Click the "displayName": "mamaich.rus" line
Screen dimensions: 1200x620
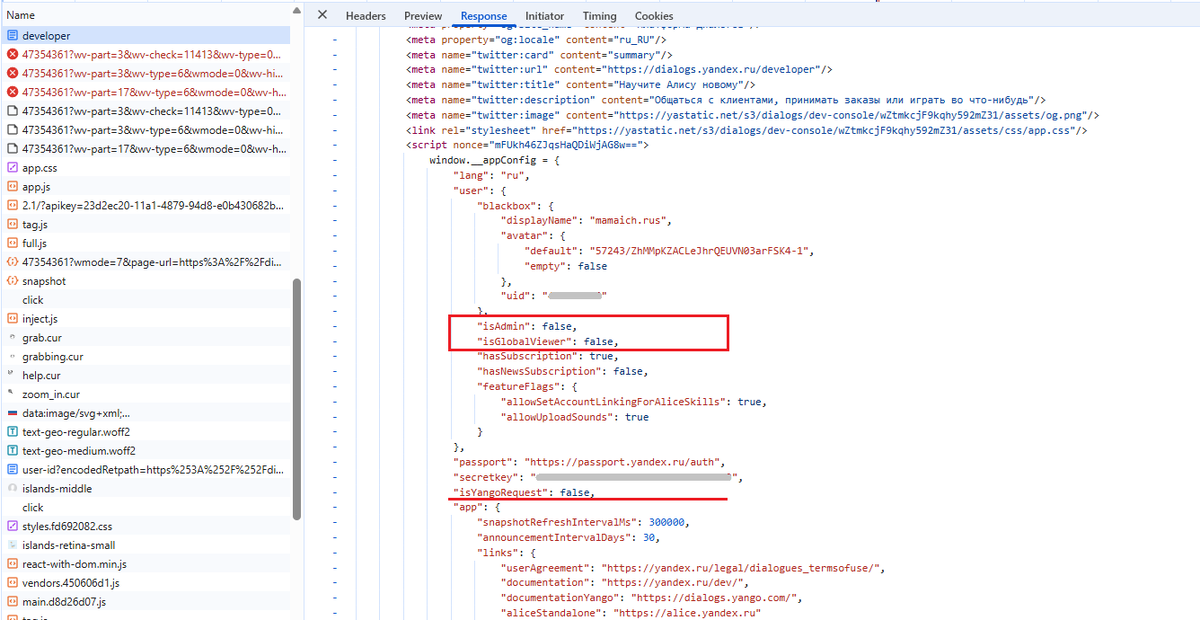pyautogui.click(x=587, y=220)
